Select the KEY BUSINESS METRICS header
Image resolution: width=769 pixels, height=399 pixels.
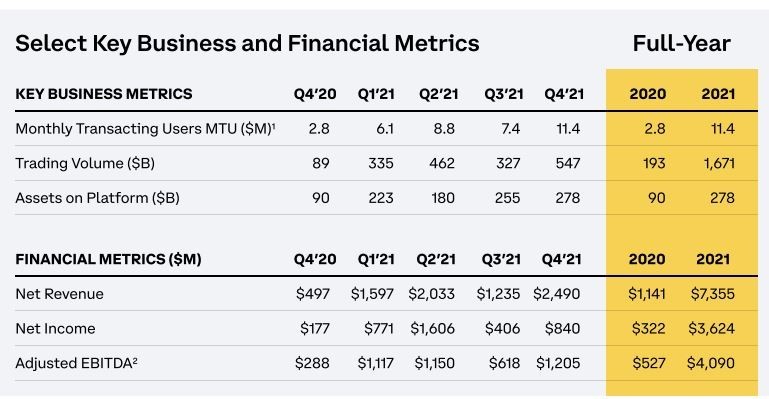pos(103,94)
